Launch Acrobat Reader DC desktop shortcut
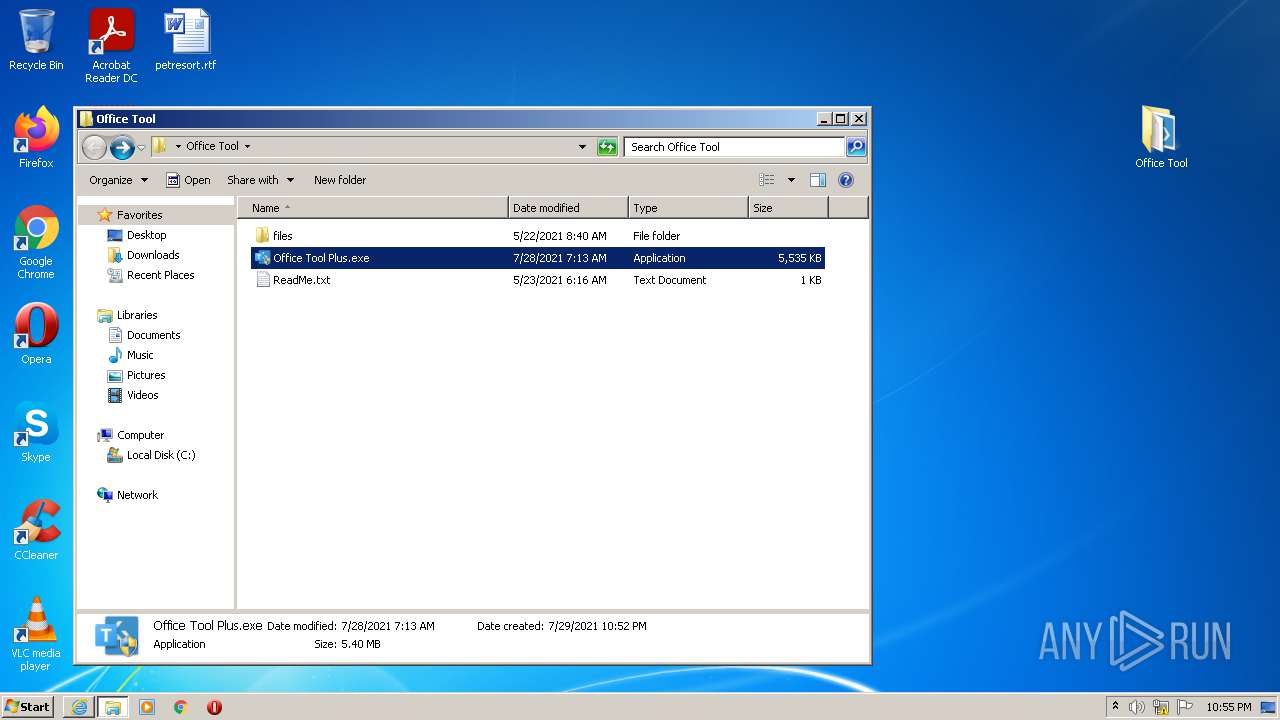The width and height of the screenshot is (1280, 720). tap(111, 45)
